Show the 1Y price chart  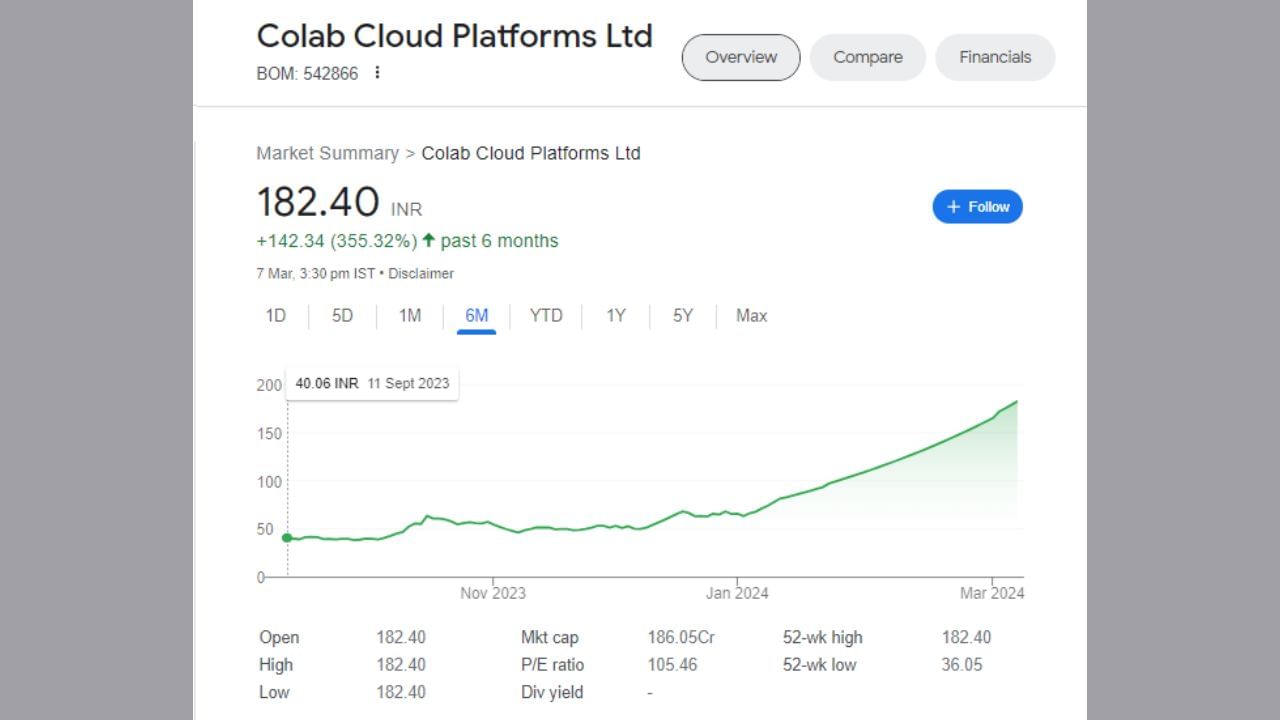pyautogui.click(x=615, y=316)
